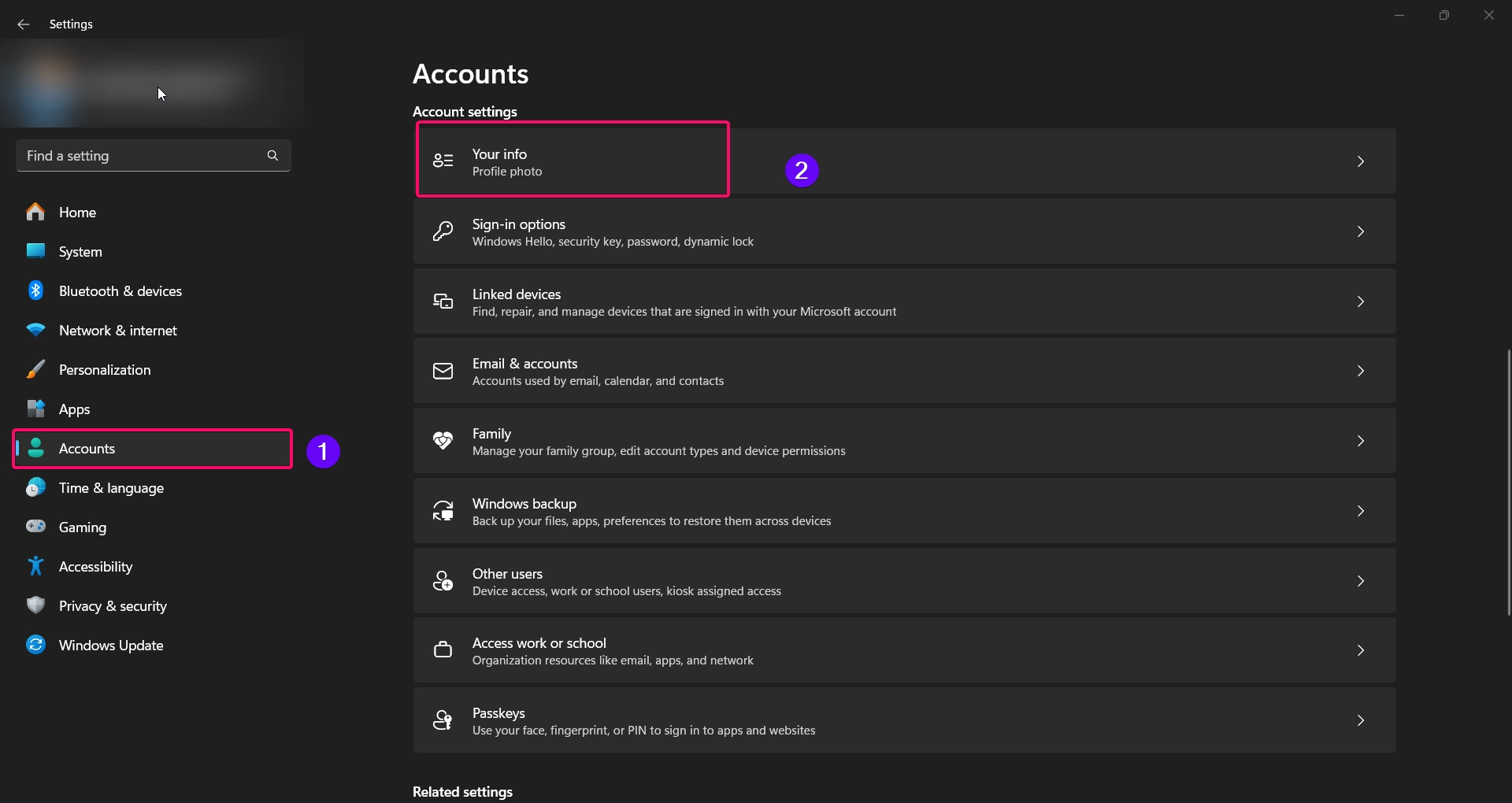Open Windows Update
Viewport: 1512px width, 803px height.
tap(154, 645)
